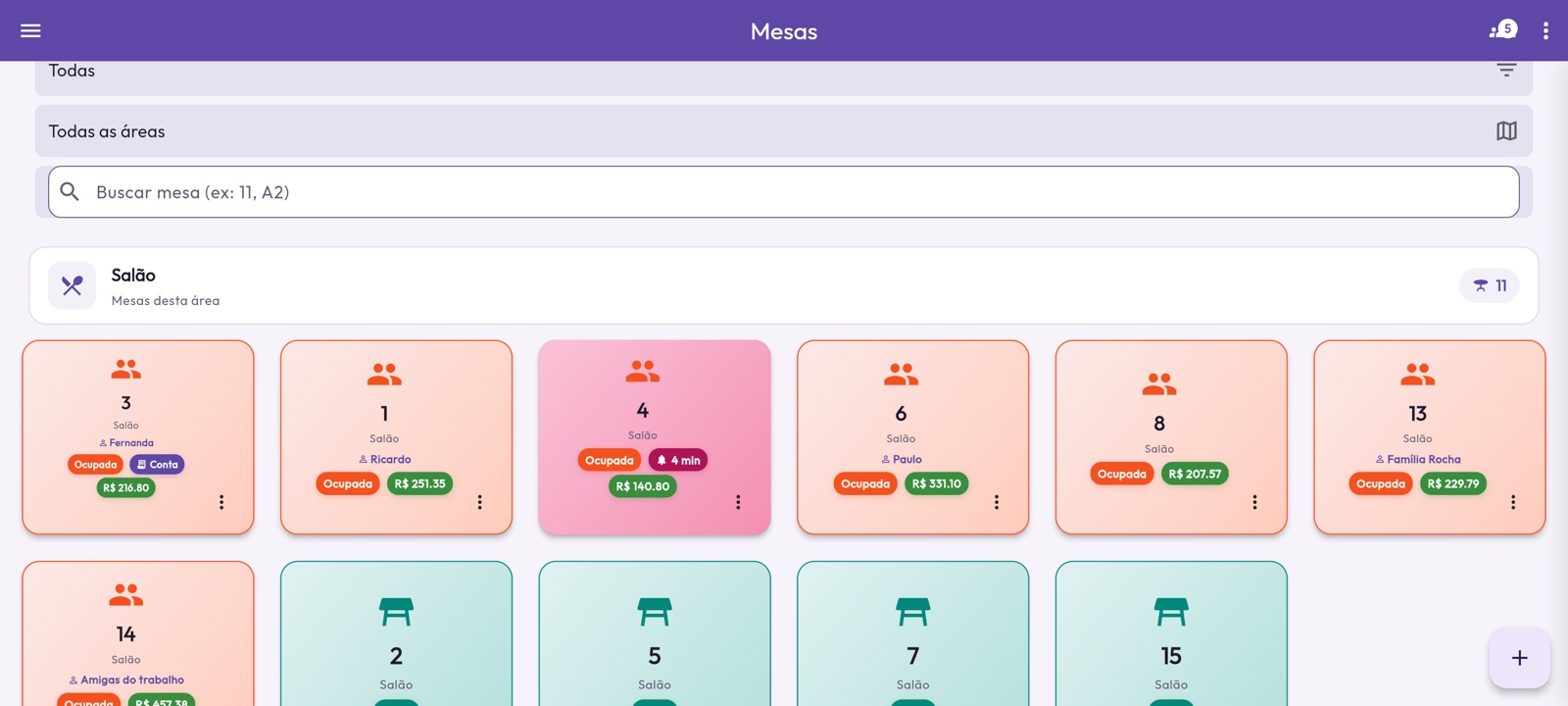This screenshot has width=1568, height=706.
Task: Click customer name Família Rocha
Action: click(x=1424, y=459)
